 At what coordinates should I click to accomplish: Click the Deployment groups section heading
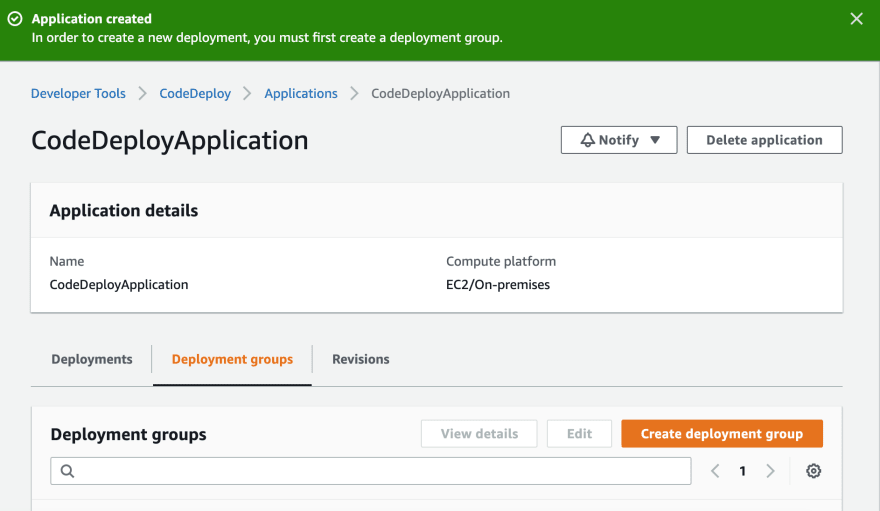pyautogui.click(x=129, y=434)
